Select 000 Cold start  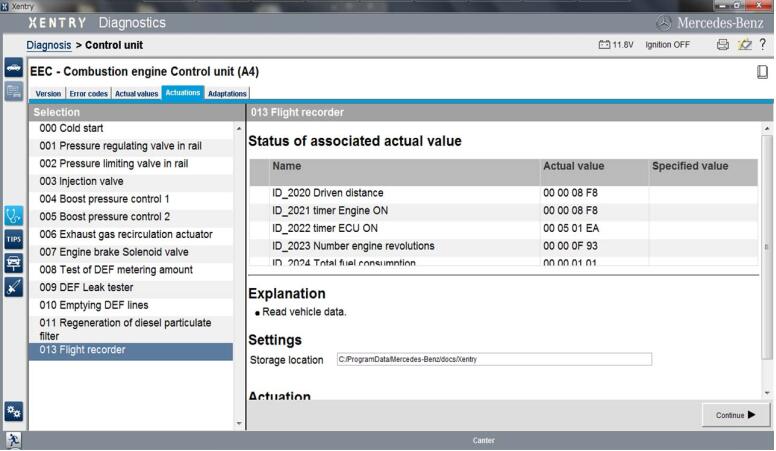[131, 128]
